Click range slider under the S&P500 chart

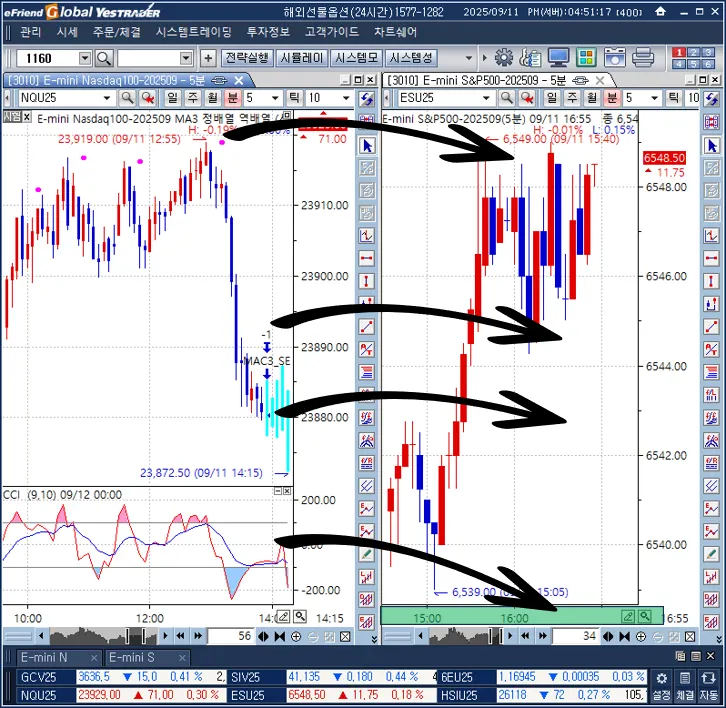point(465,636)
